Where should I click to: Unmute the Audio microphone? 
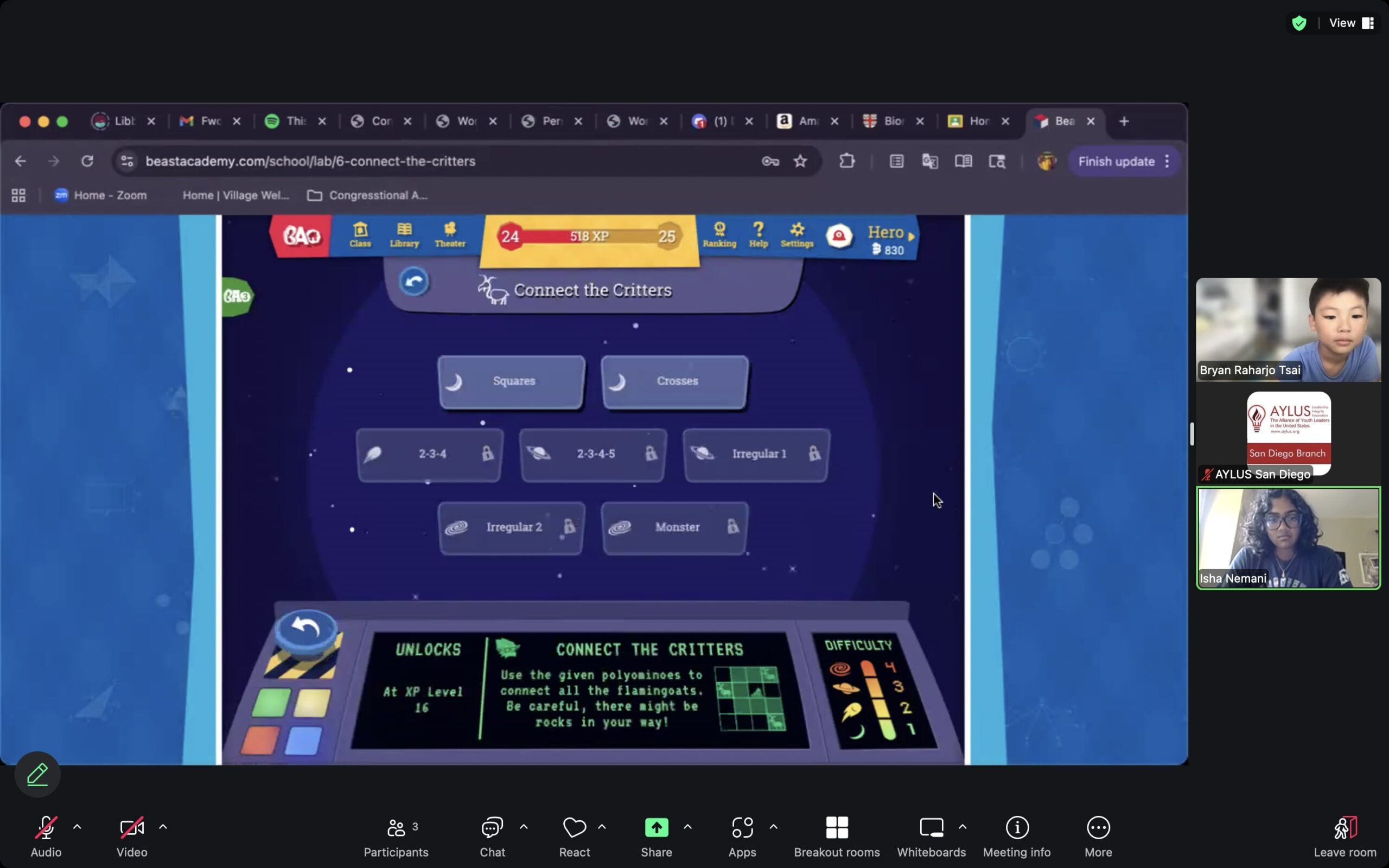[x=46, y=828]
